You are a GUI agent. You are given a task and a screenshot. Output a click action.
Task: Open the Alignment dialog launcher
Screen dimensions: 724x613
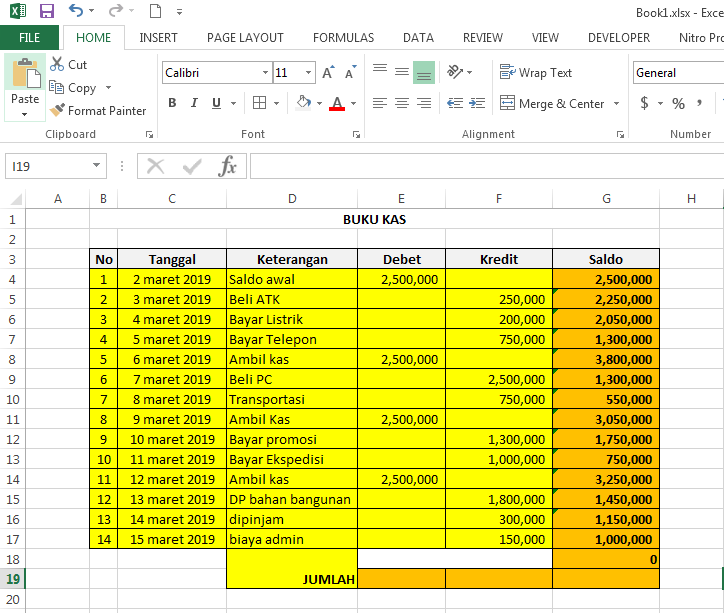pyautogui.click(x=620, y=134)
